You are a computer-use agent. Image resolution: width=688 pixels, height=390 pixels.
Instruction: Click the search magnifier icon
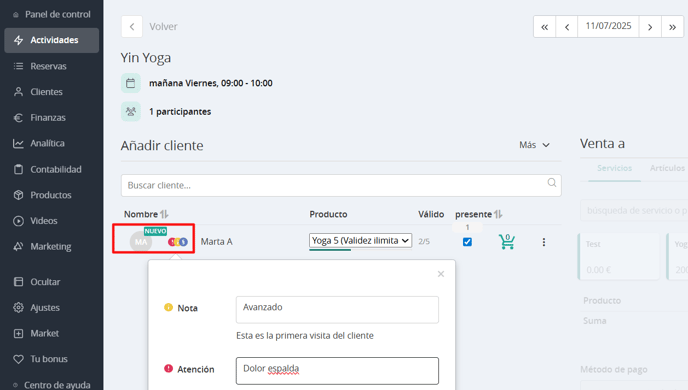coord(552,182)
